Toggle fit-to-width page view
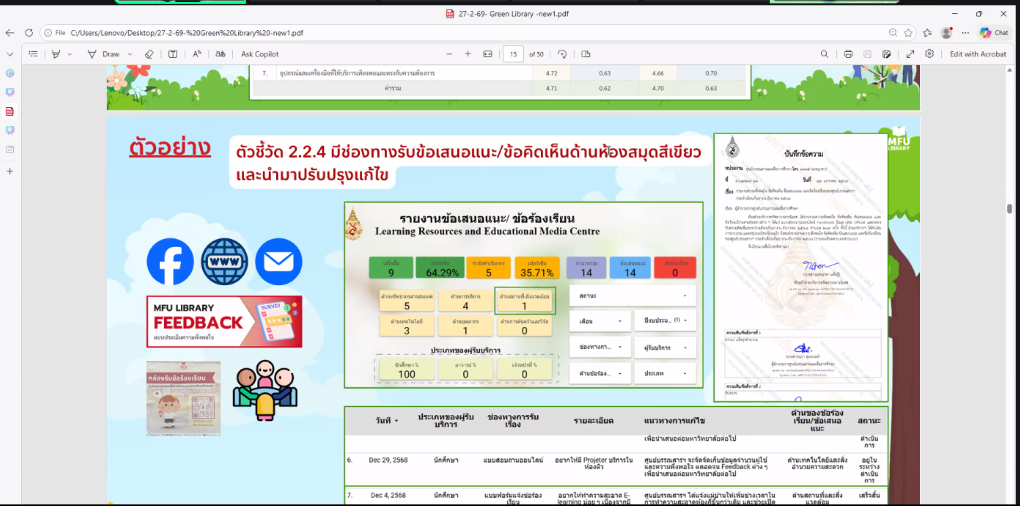 pyautogui.click(x=488, y=54)
